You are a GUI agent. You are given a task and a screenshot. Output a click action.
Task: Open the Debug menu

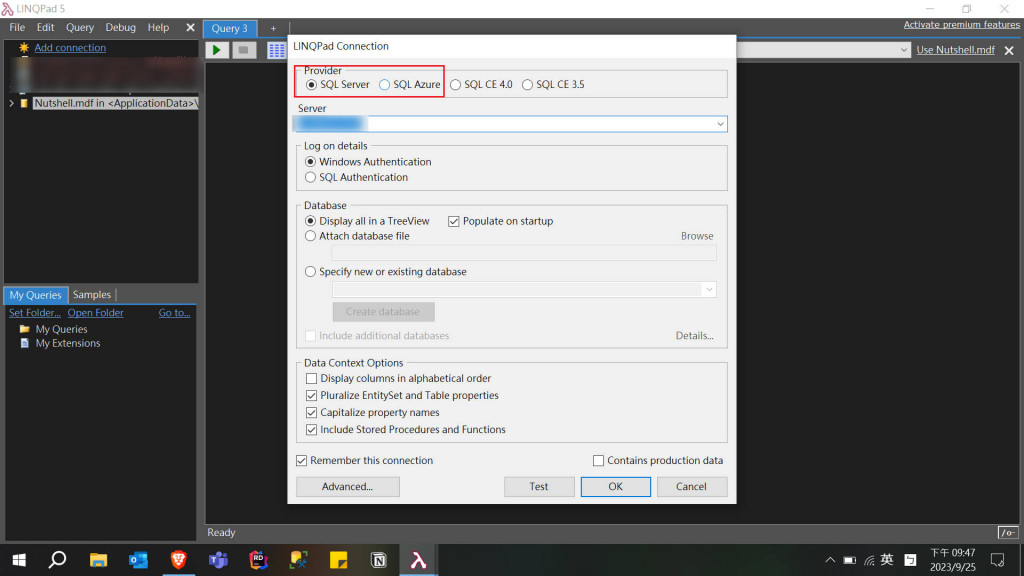121,27
